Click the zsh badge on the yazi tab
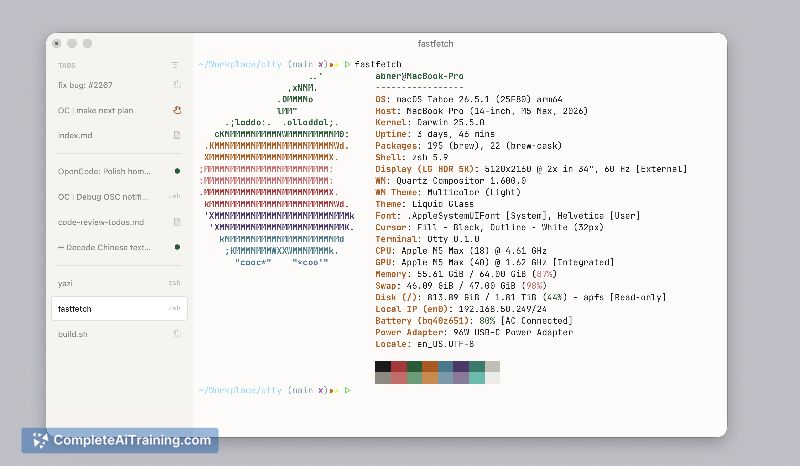The height and width of the screenshot is (466, 800). (174, 283)
